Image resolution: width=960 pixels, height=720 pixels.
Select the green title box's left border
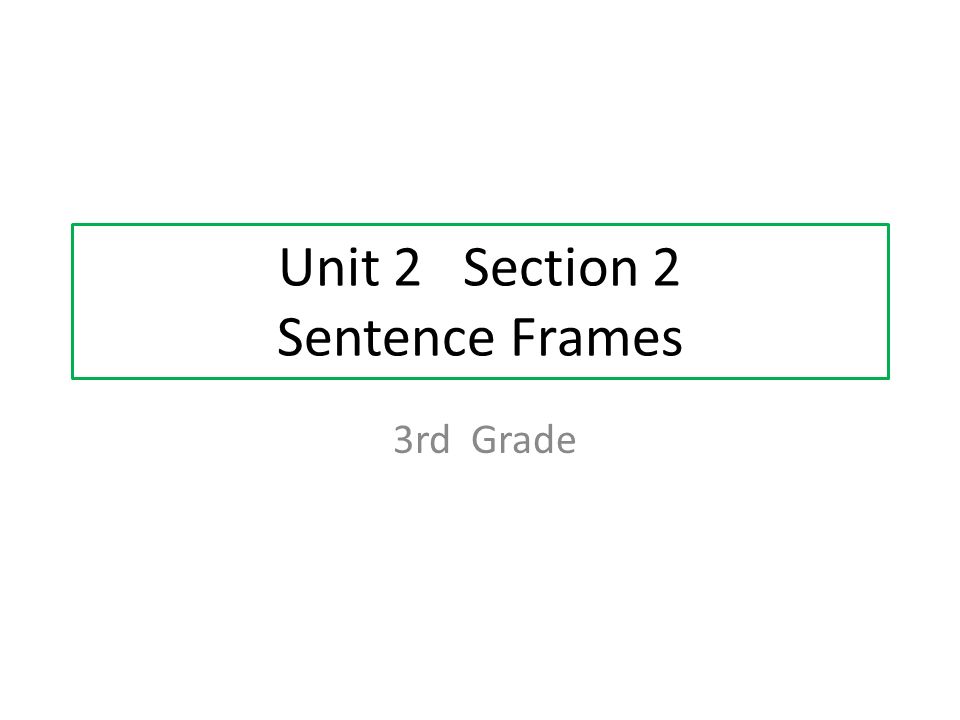click(x=72, y=301)
